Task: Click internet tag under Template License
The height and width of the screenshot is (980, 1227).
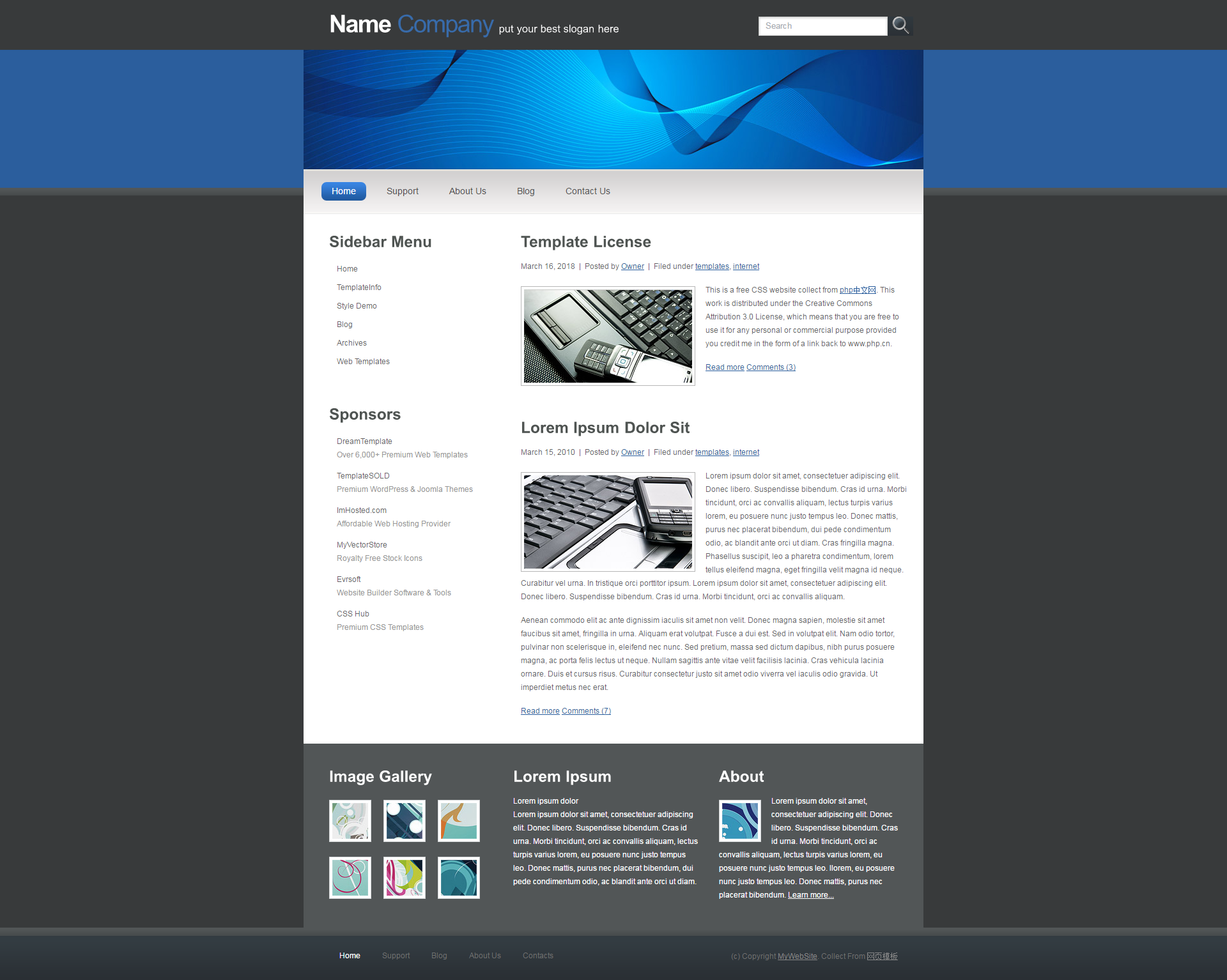Action: tap(746, 266)
